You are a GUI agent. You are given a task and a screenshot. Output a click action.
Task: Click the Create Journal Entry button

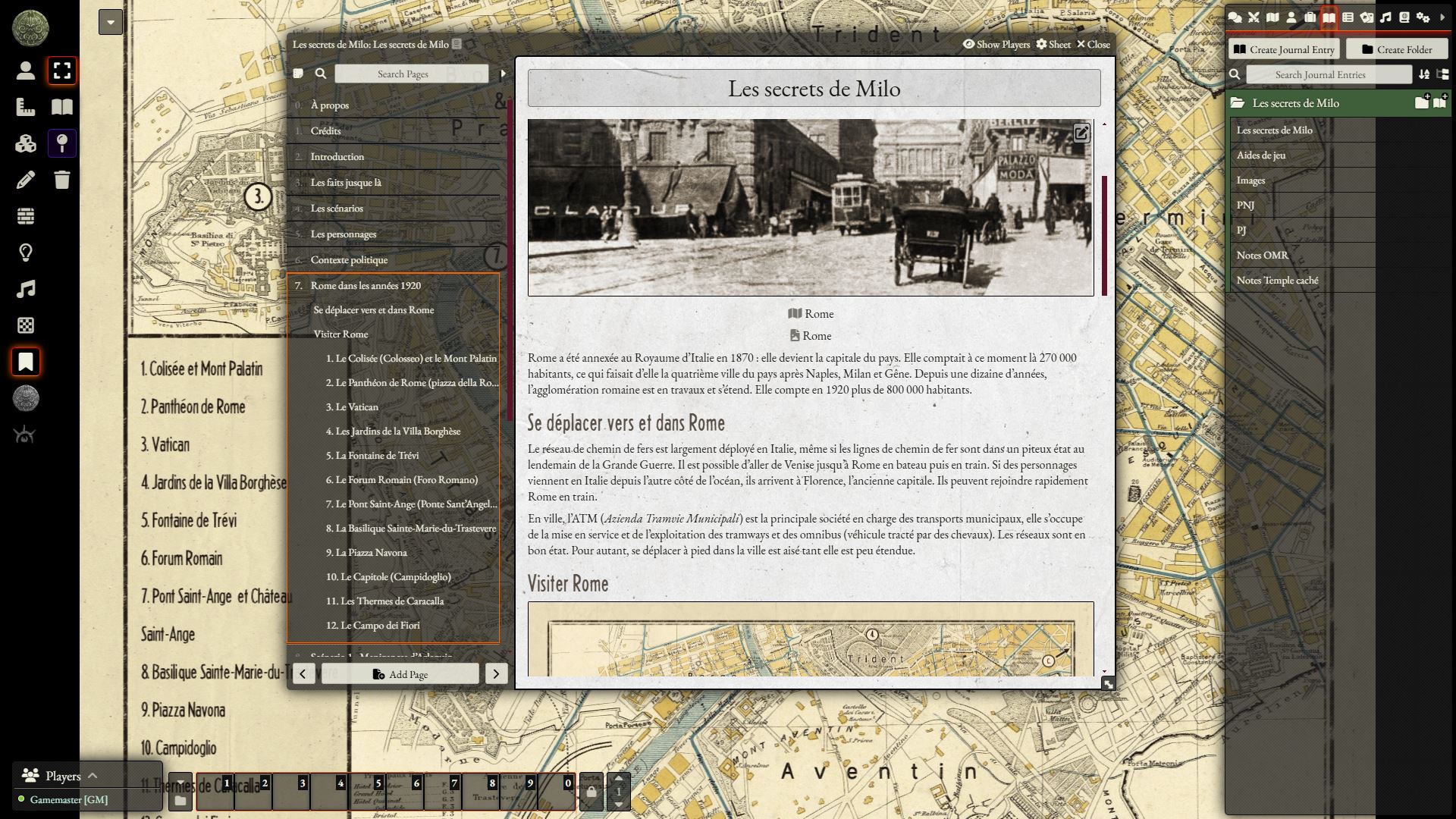[1284, 49]
